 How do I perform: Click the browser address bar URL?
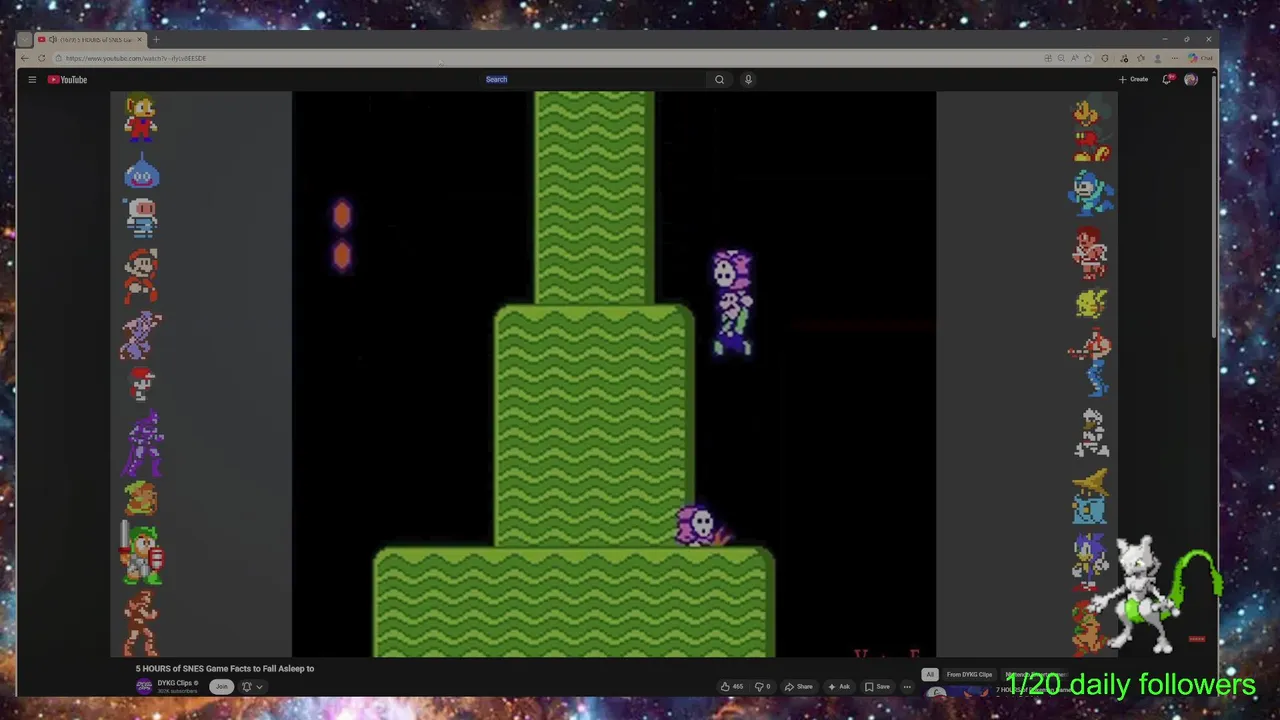pos(136,58)
